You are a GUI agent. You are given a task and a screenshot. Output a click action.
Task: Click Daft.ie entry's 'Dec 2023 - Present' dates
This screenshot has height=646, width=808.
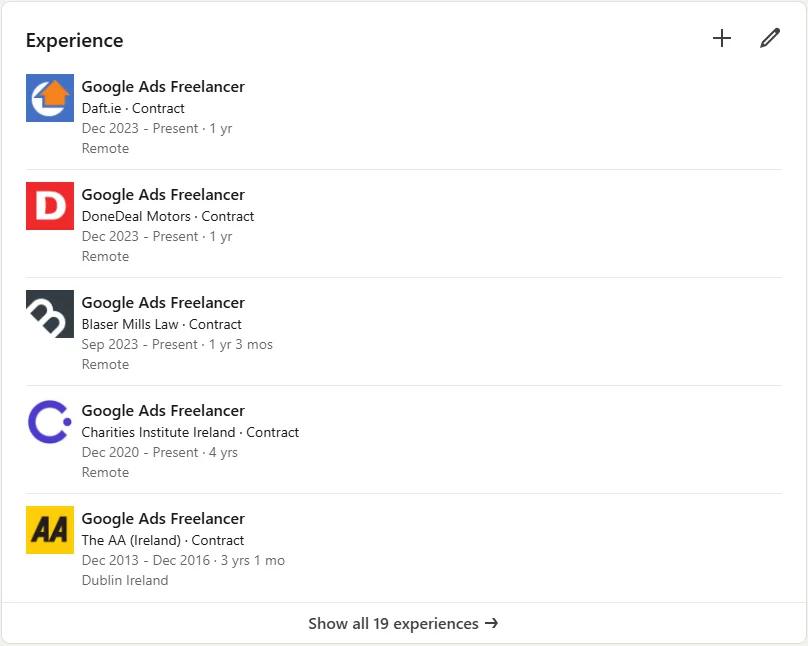(x=157, y=128)
